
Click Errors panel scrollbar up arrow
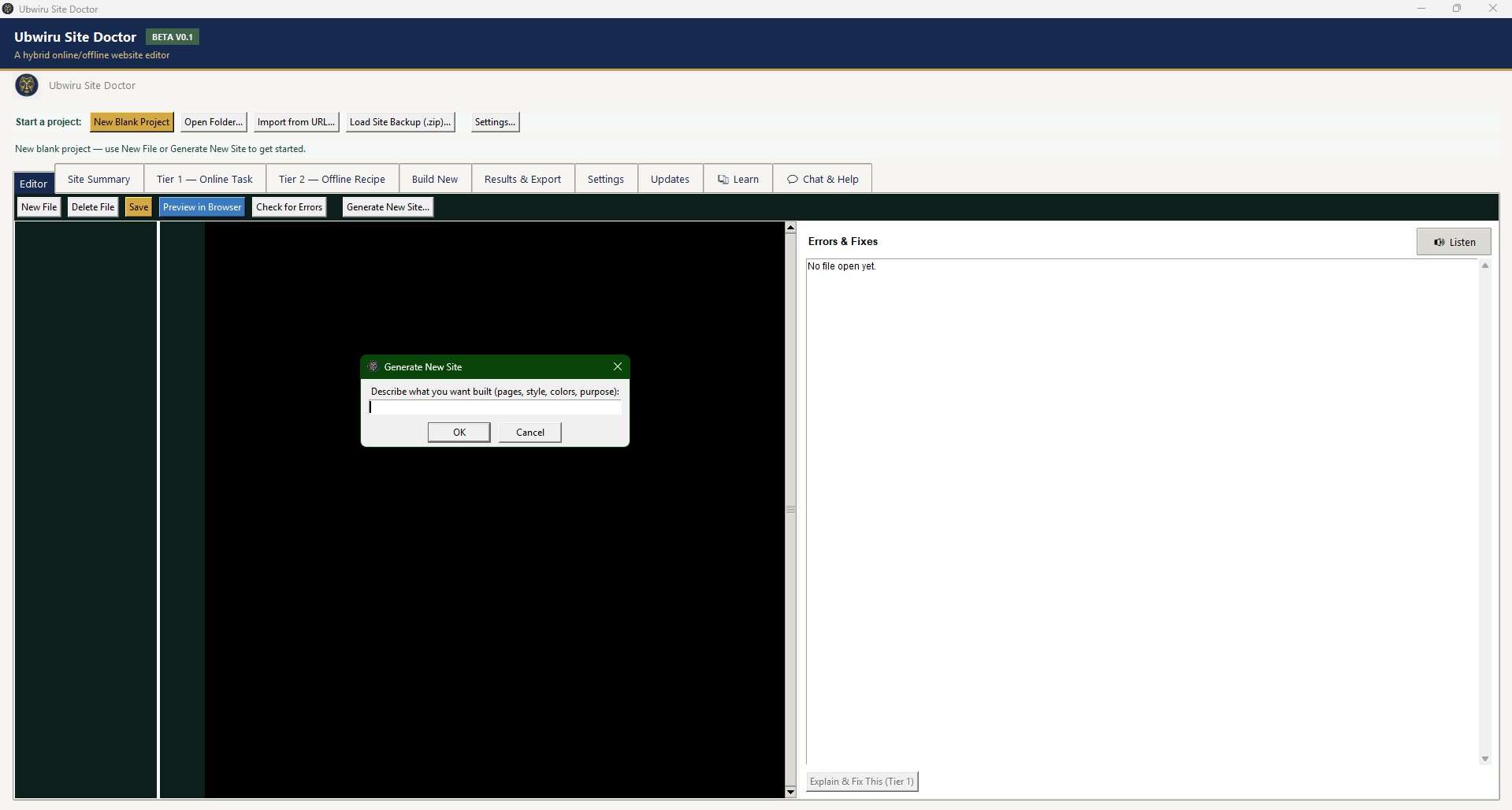click(1485, 266)
